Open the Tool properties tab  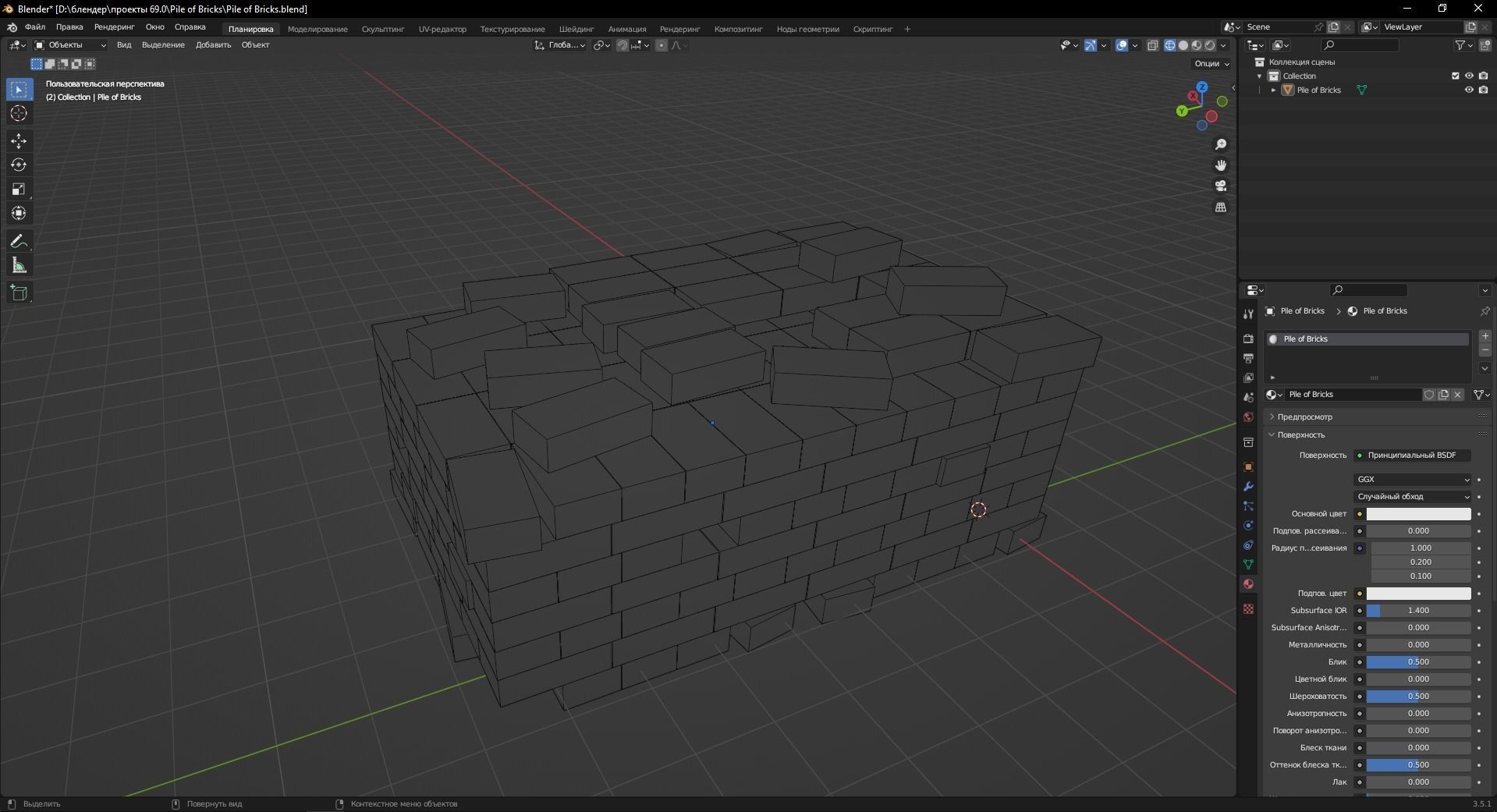point(1248,314)
